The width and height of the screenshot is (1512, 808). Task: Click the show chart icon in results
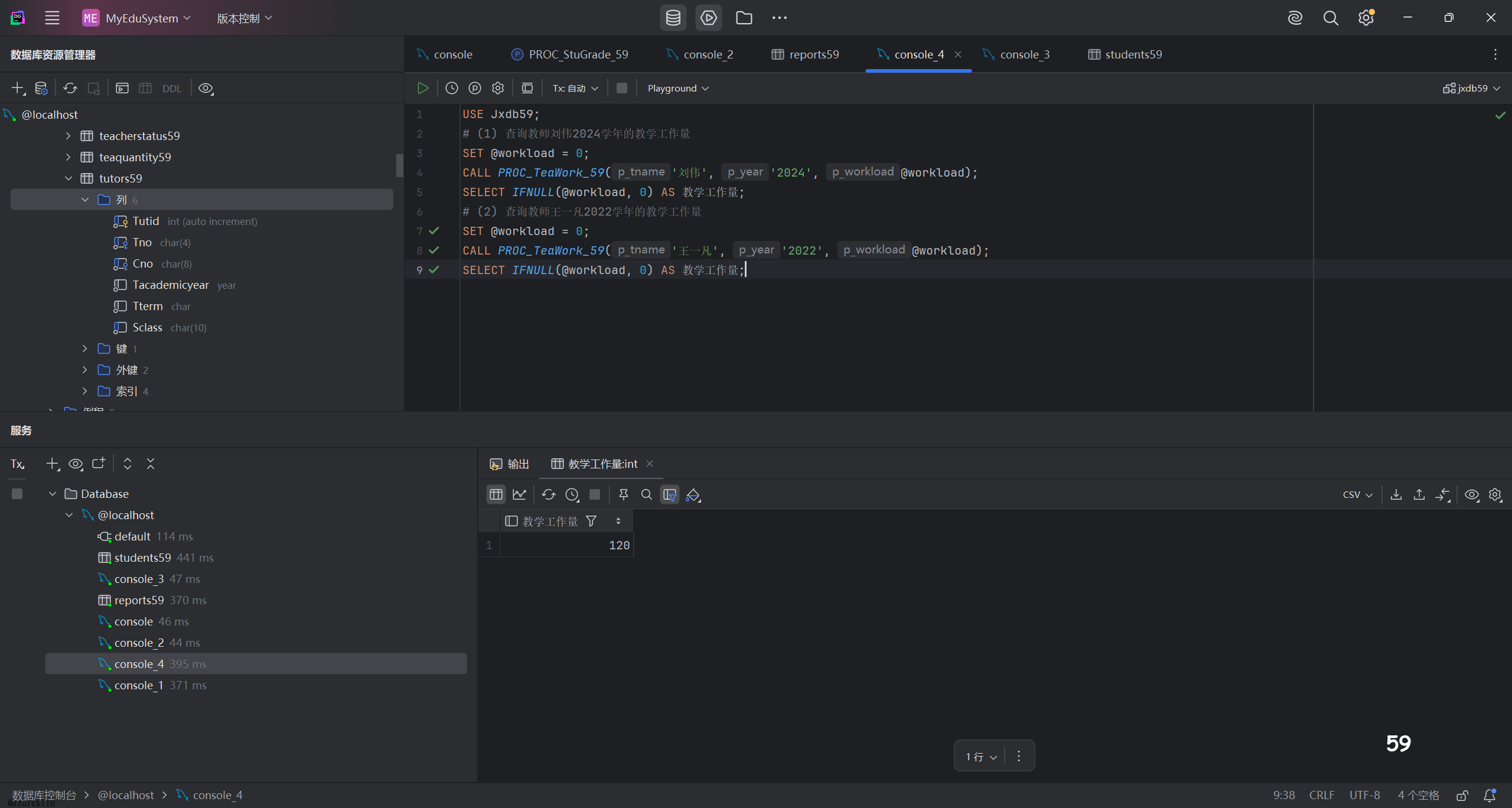[x=519, y=494]
